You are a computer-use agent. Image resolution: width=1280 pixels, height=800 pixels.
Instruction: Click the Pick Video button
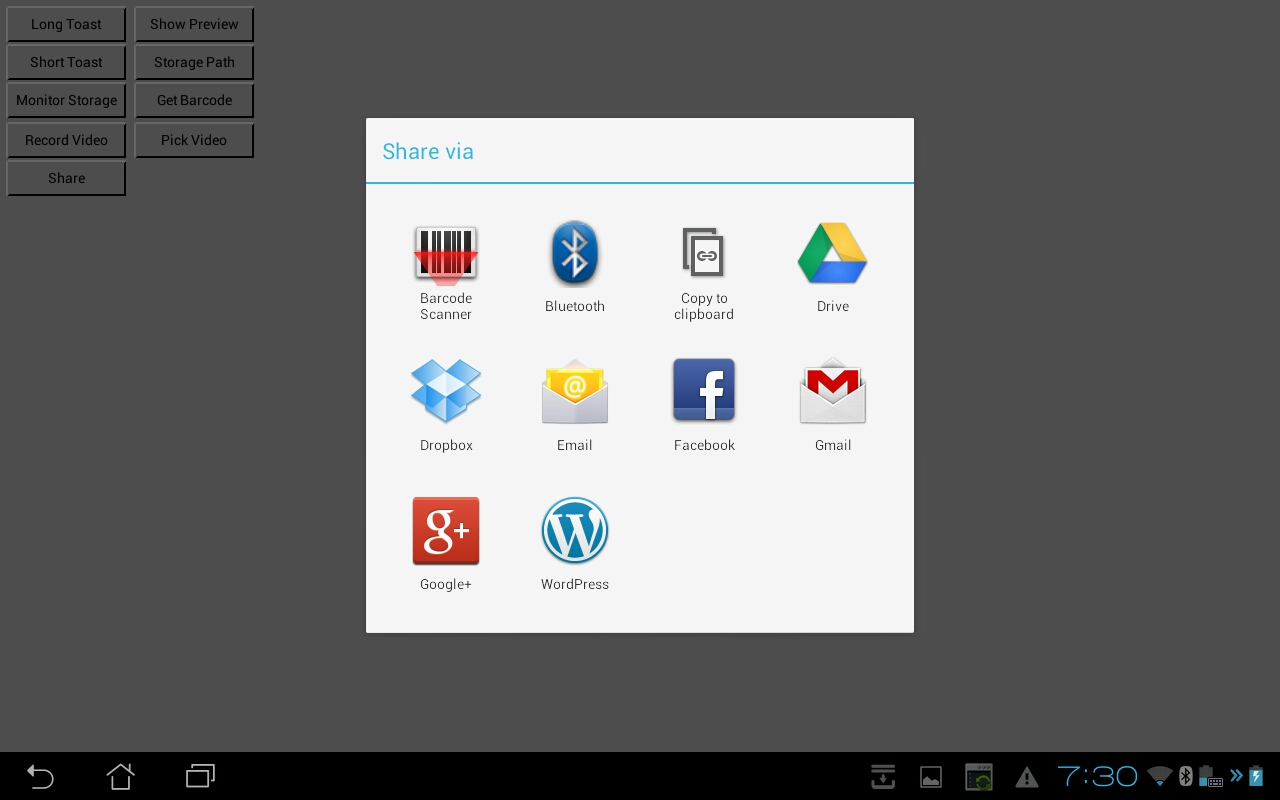[x=194, y=140]
